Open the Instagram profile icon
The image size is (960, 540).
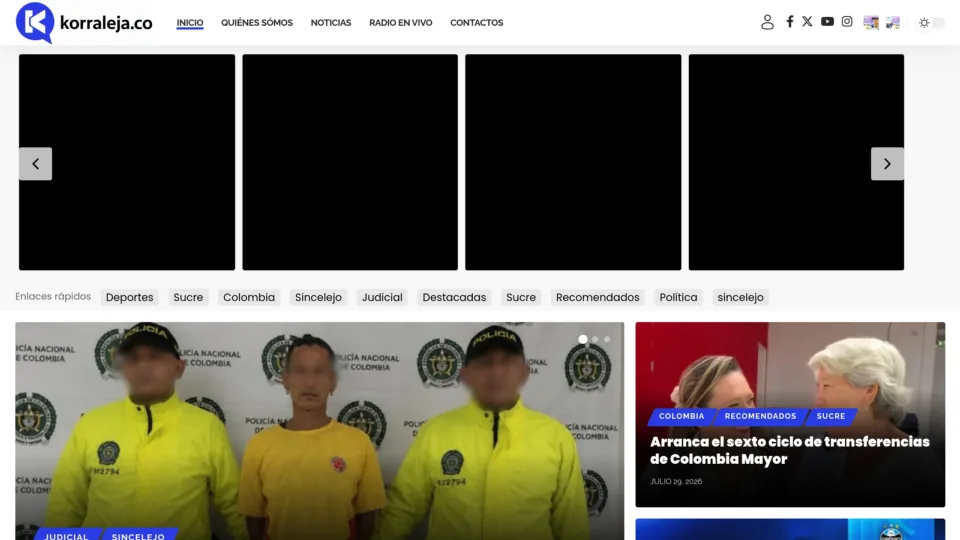click(847, 21)
